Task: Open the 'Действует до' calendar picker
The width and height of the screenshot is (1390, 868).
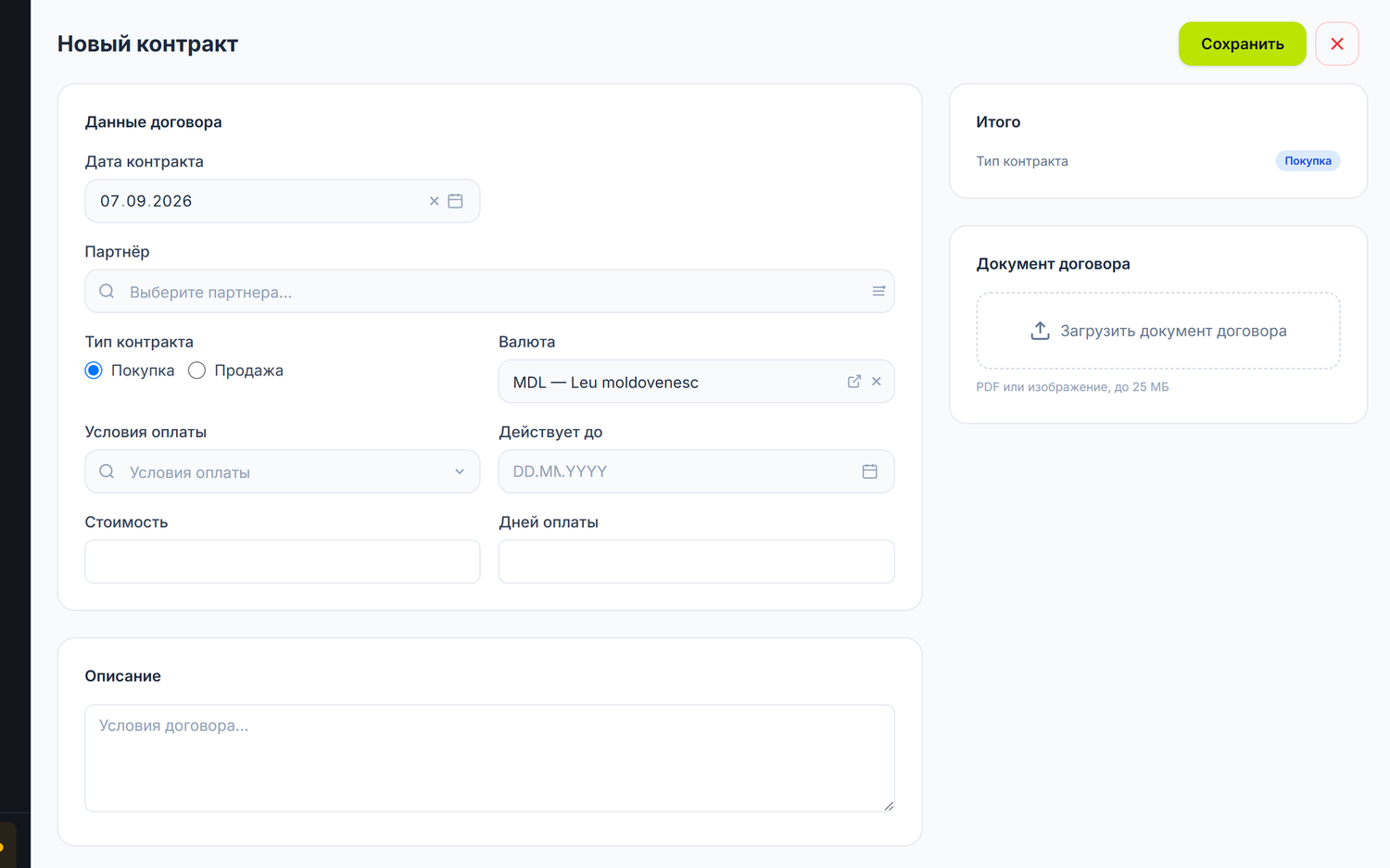Action: coord(869,472)
